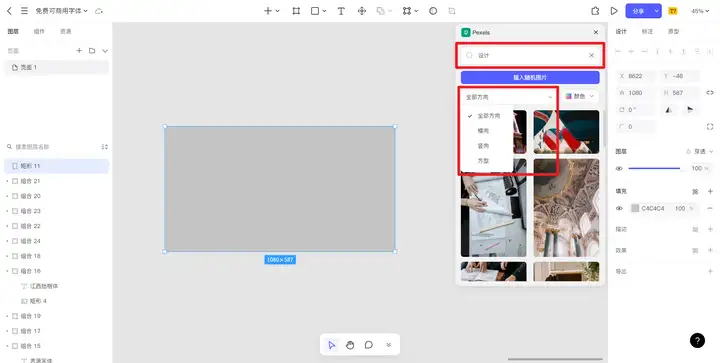Choose the second orientation option (landscape)
Screen dimensions: 720x363
(487, 131)
